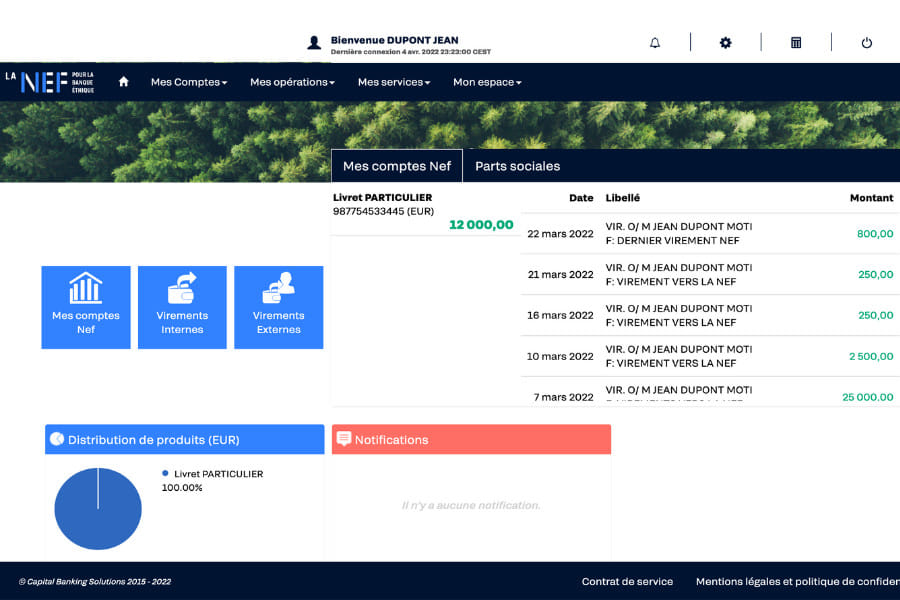Click the Dernière connexion timestamp text
Screen dimensions: 900x600
click(410, 52)
